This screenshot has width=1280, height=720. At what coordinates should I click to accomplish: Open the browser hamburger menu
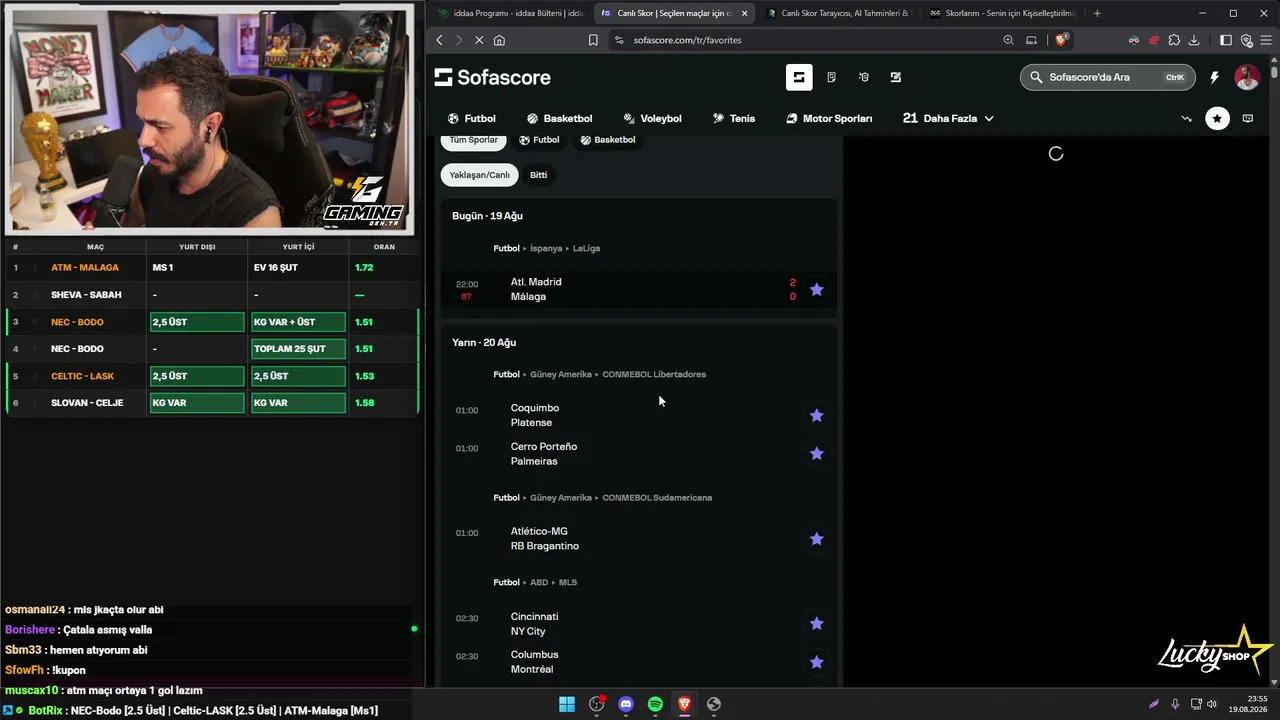pyautogui.click(x=1265, y=40)
